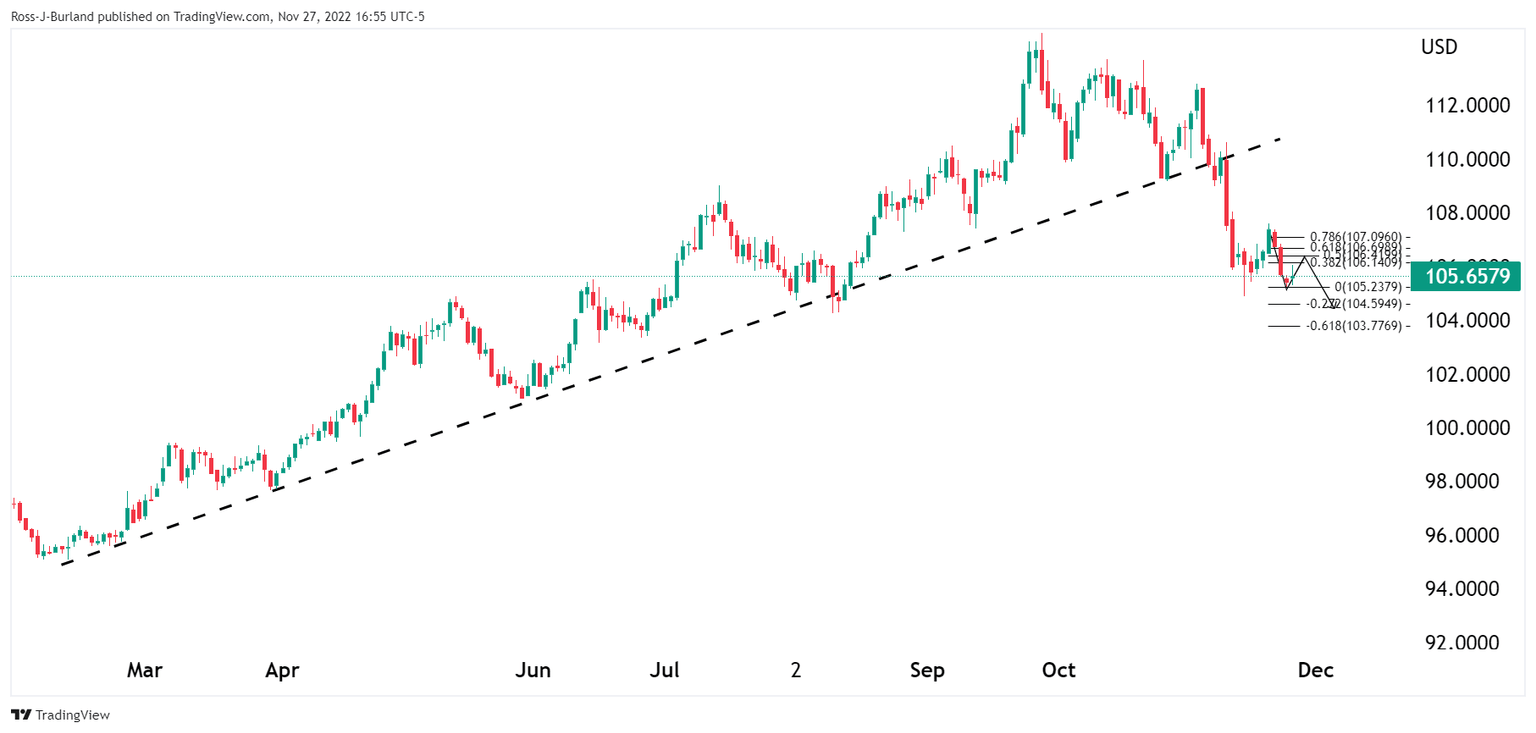Click the TradingView logo icon
Viewport: 1536px width, 733px height.
tap(21, 715)
